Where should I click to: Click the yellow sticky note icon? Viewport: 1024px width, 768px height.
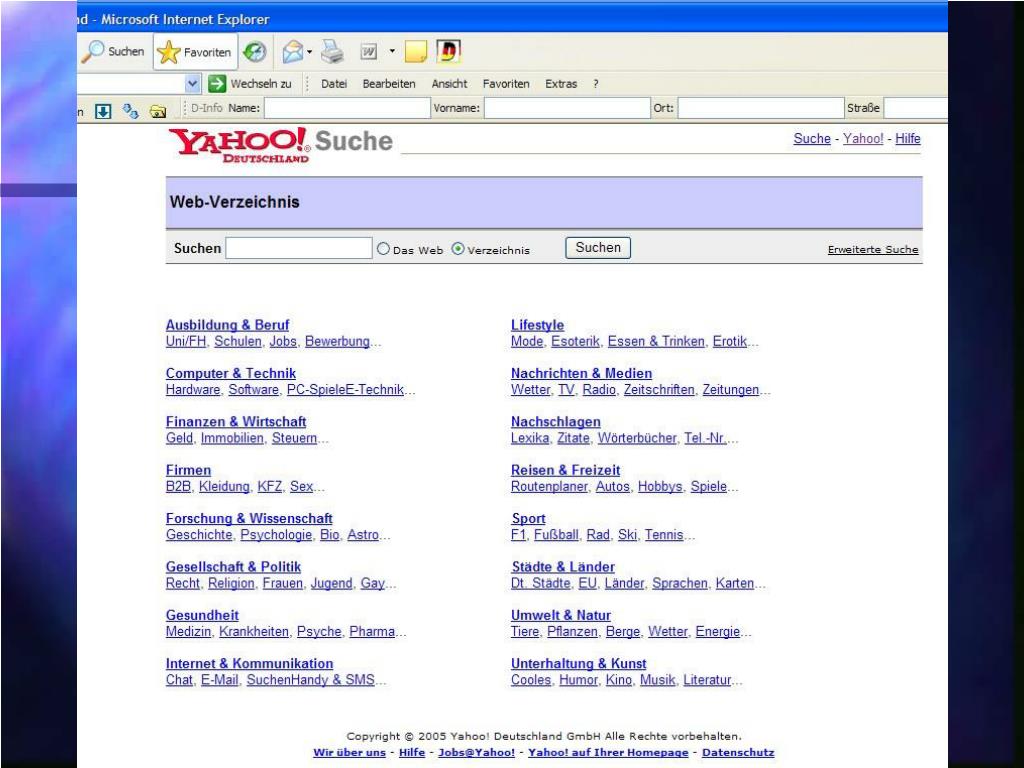tap(416, 52)
